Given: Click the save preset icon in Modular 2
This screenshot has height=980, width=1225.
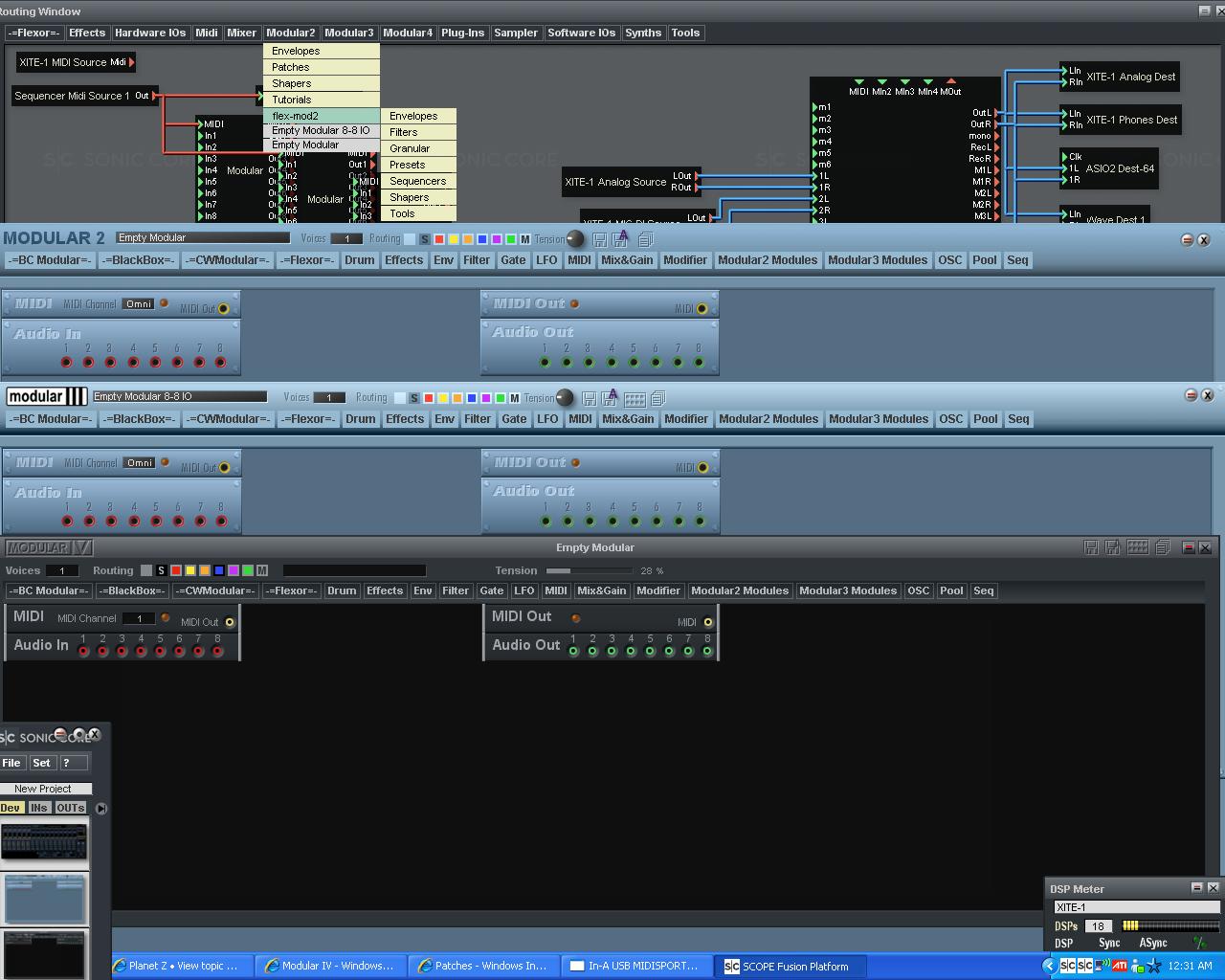Looking at the screenshot, I should click(x=599, y=239).
